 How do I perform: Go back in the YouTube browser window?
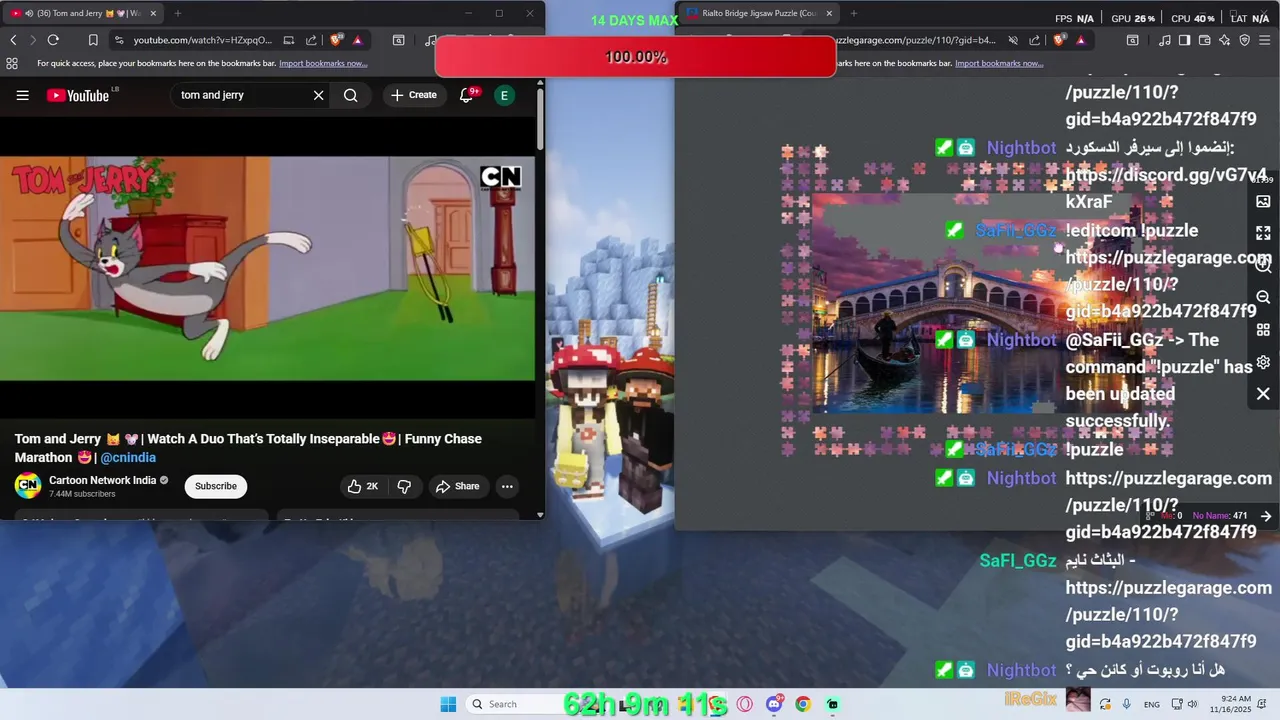click(13, 40)
